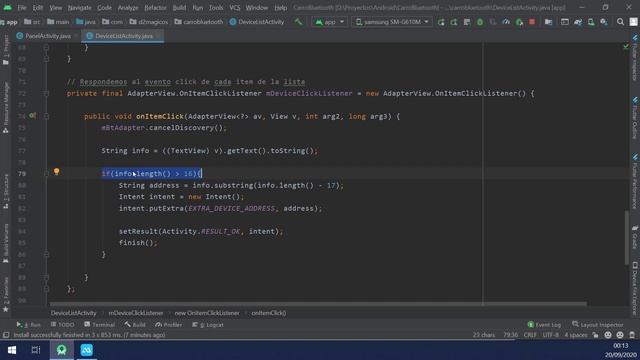
Task: Collapse the onItemClick method fold at line 74
Action: [46, 116]
